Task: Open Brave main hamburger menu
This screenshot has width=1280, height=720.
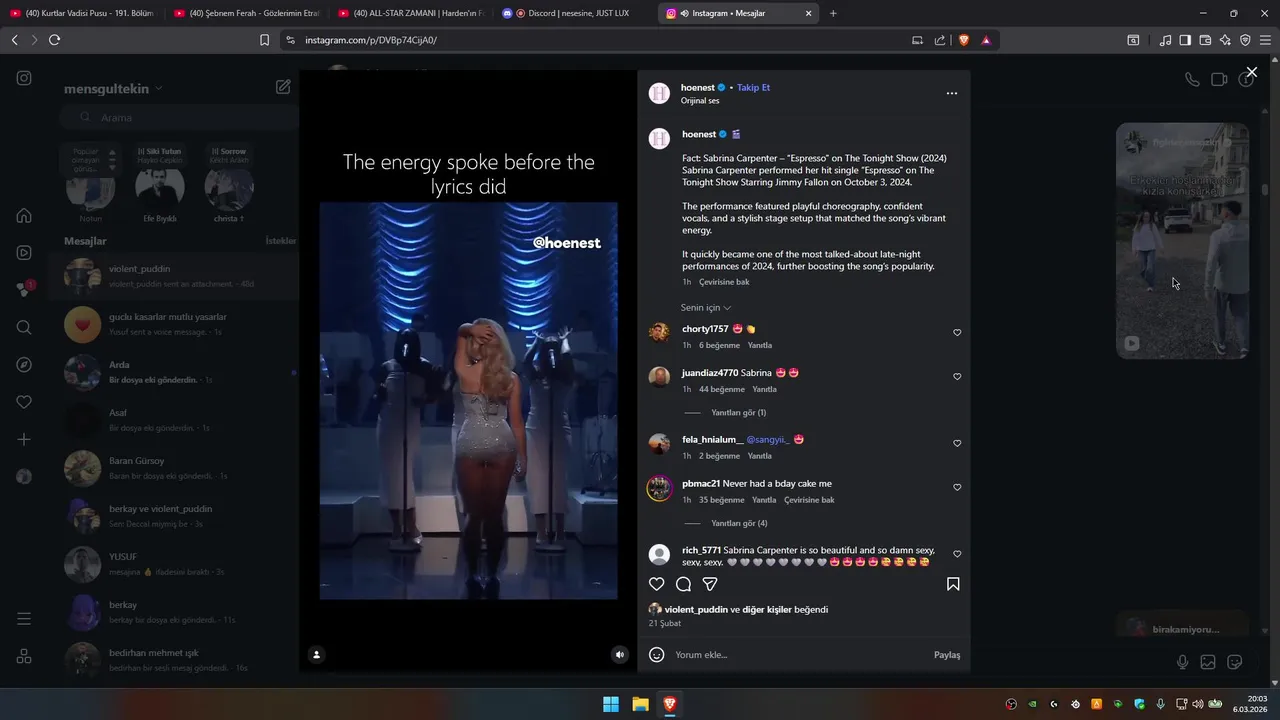Action: [1265, 40]
